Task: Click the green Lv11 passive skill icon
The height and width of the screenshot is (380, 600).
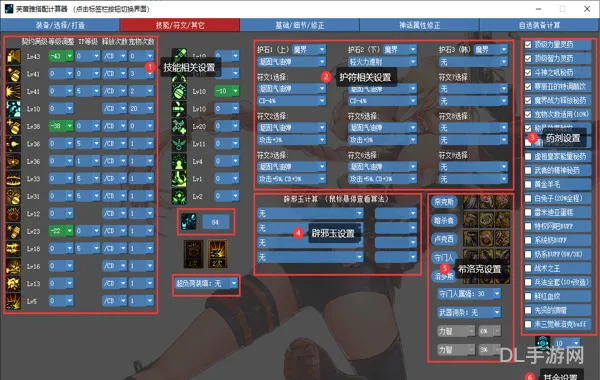Action: point(179,144)
